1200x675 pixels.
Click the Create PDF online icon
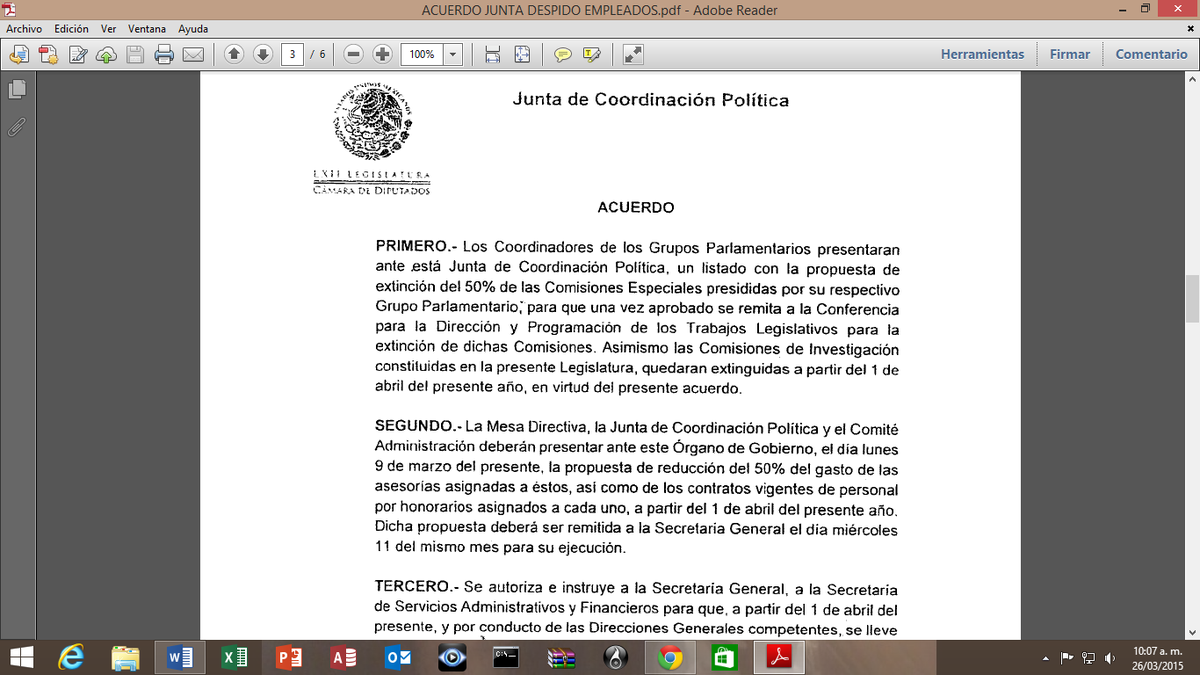(48, 54)
